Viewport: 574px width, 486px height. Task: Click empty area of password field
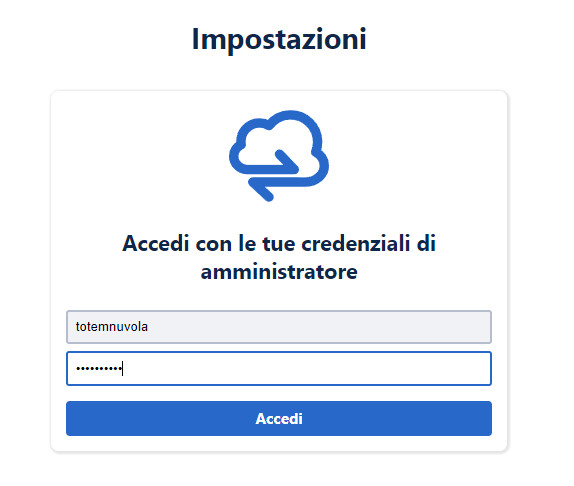click(308, 369)
